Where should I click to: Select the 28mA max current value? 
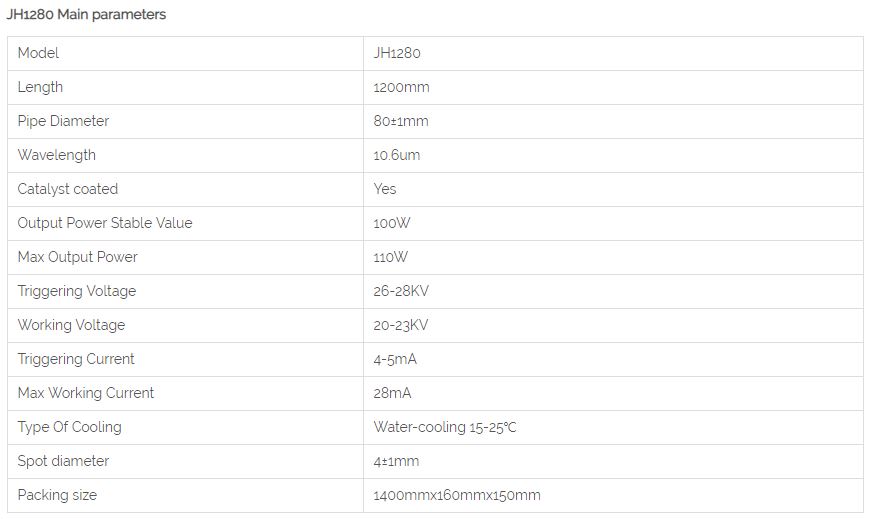pyautogui.click(x=392, y=393)
